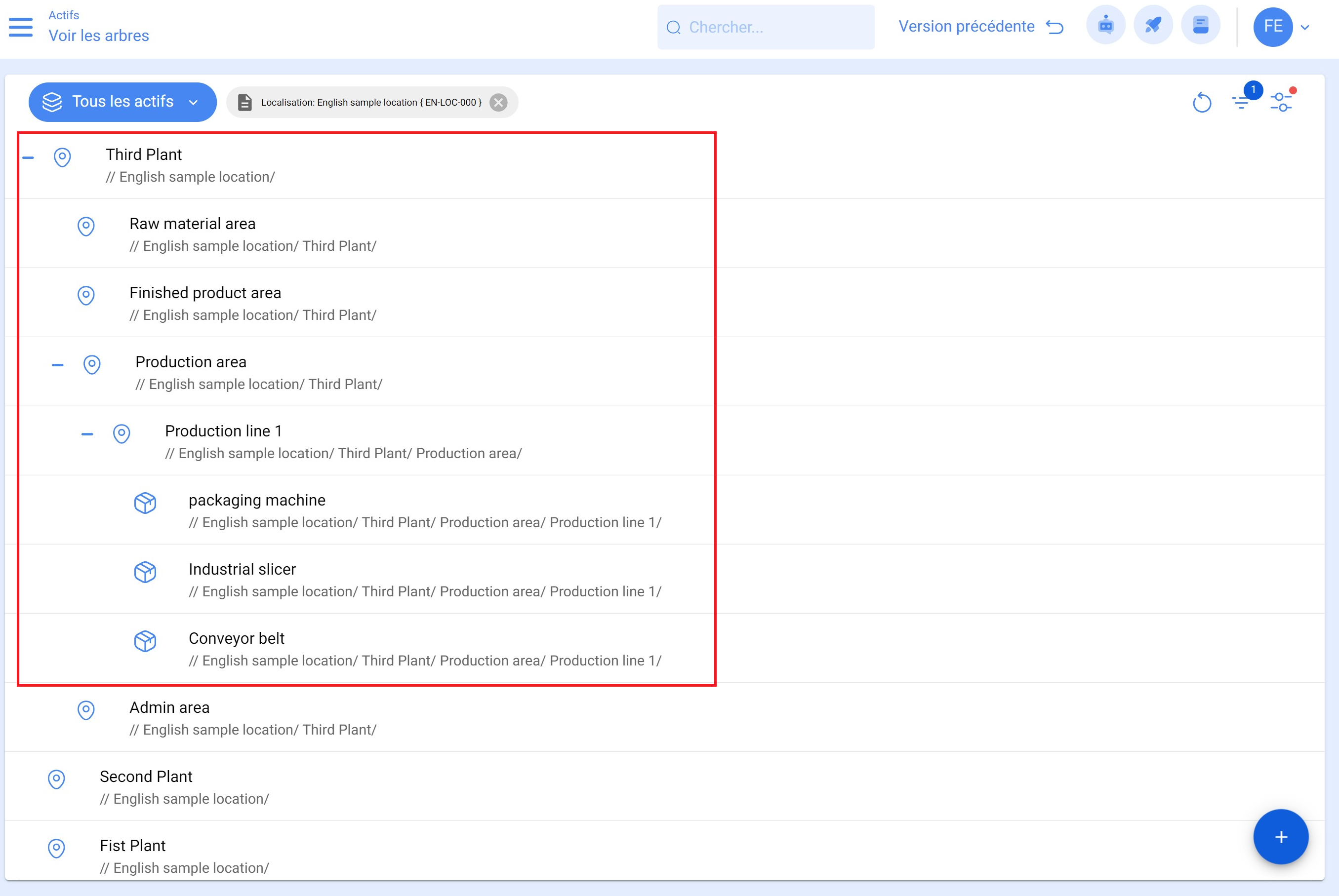Click the packaging machine cube icon

145,503
